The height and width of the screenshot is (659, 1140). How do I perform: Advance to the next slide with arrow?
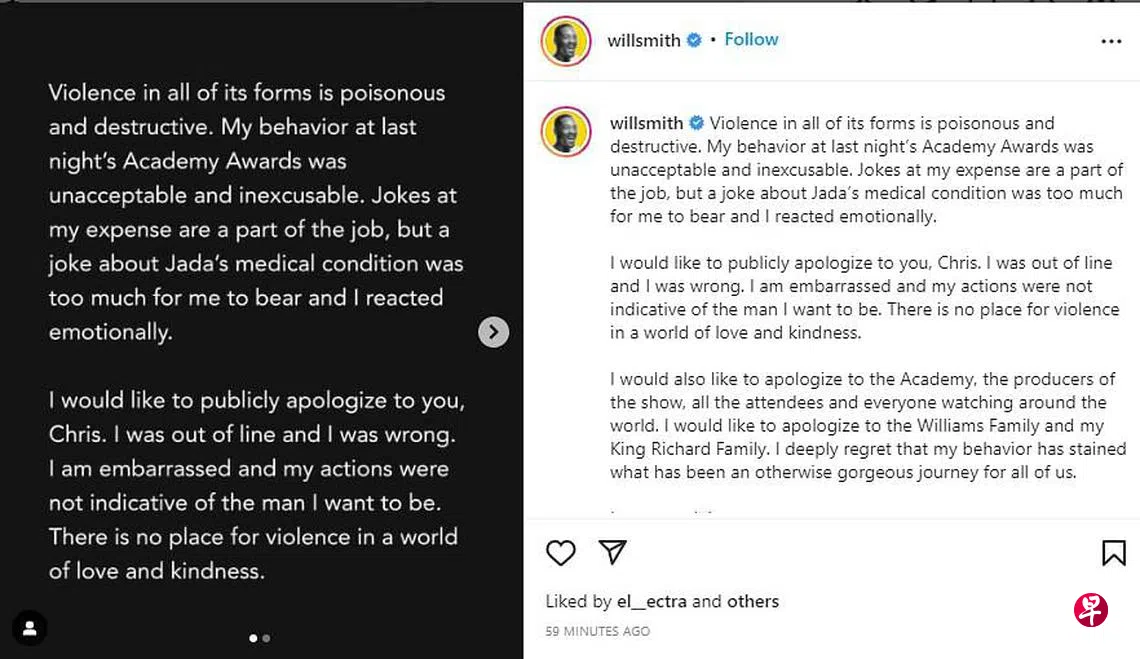coord(493,332)
